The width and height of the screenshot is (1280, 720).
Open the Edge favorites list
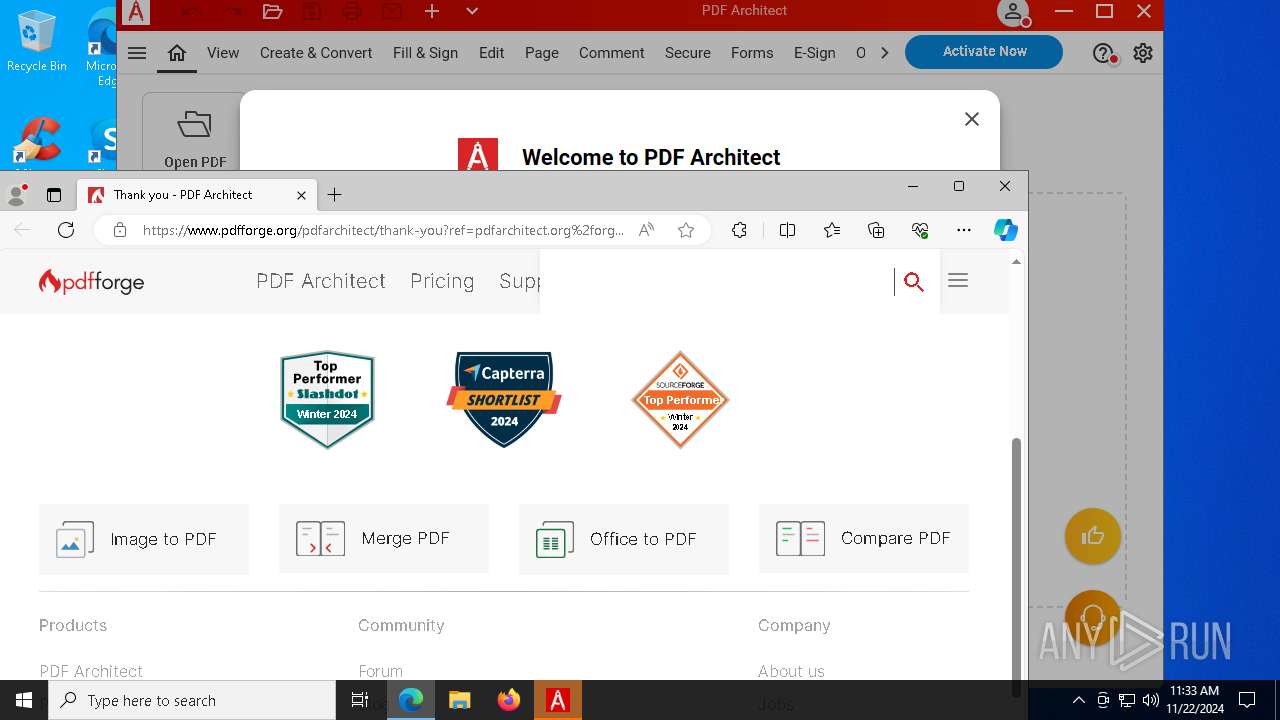click(x=832, y=230)
